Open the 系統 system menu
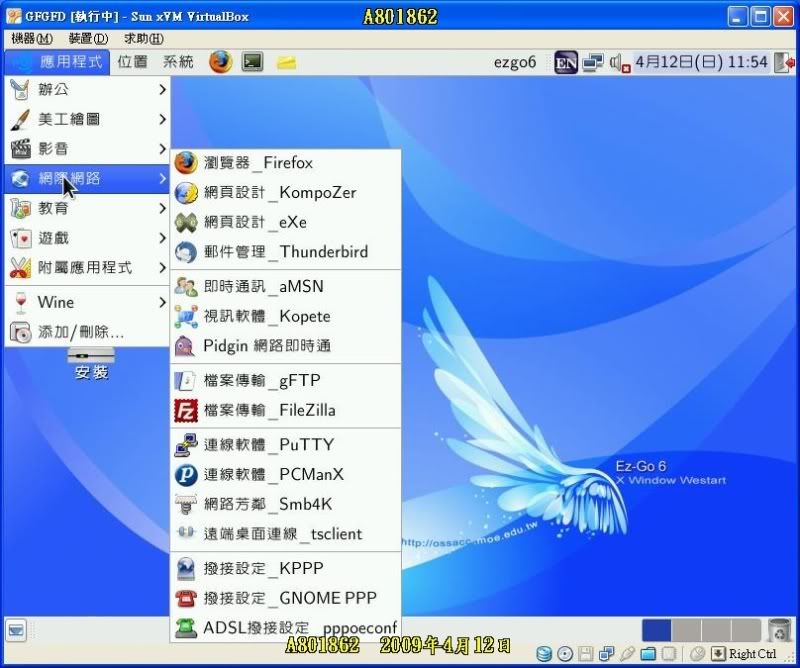 pyautogui.click(x=178, y=62)
